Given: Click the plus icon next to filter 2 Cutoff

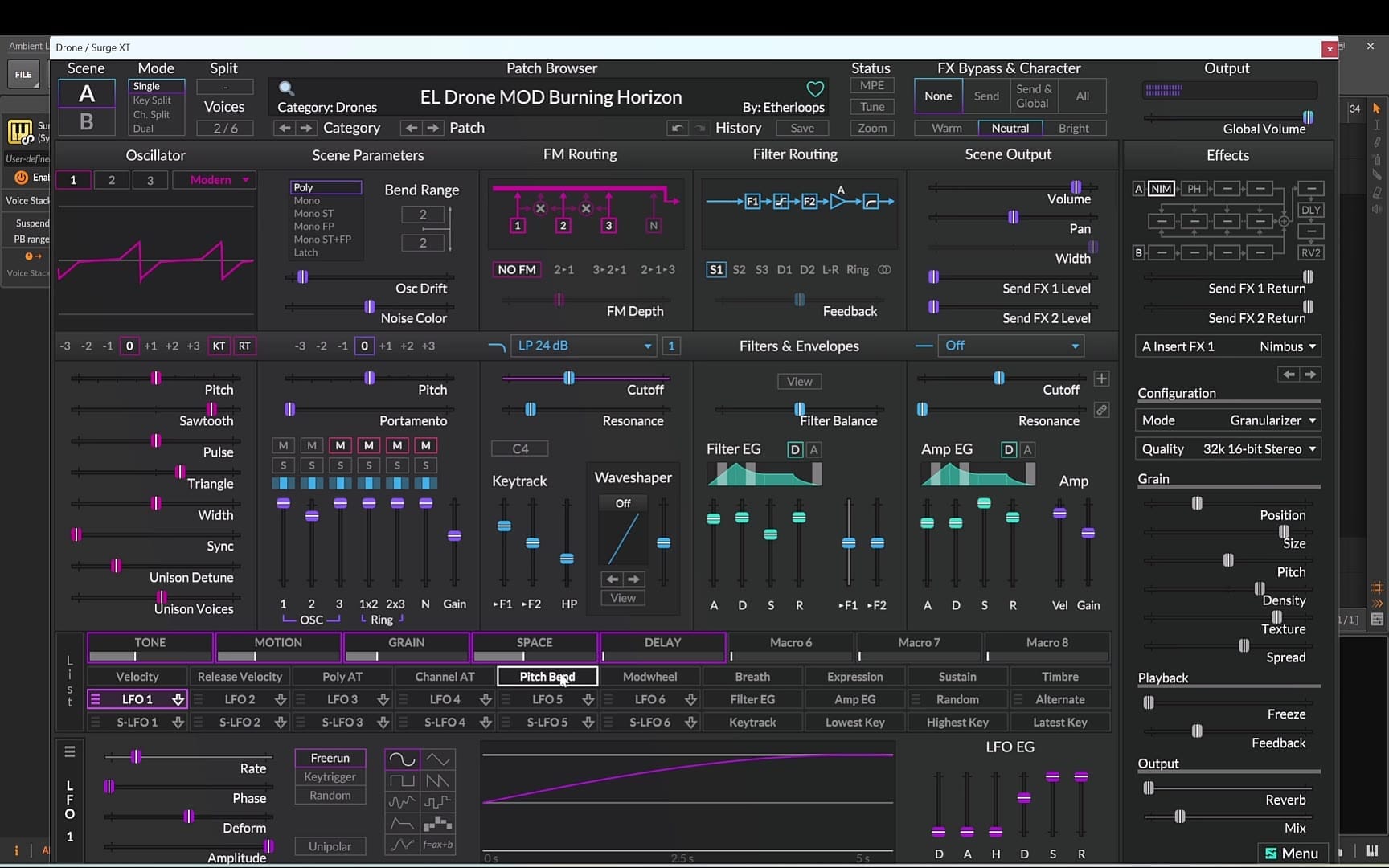Looking at the screenshot, I should pos(1101,379).
